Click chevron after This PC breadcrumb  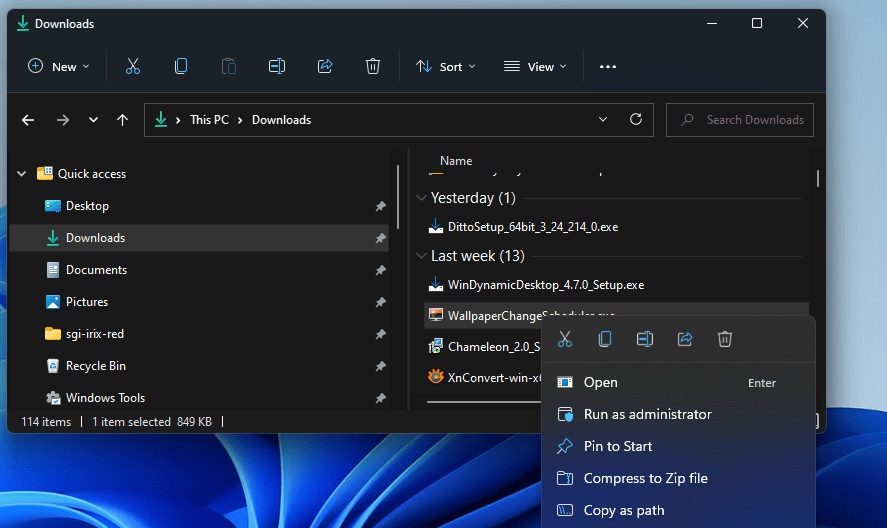click(240, 120)
